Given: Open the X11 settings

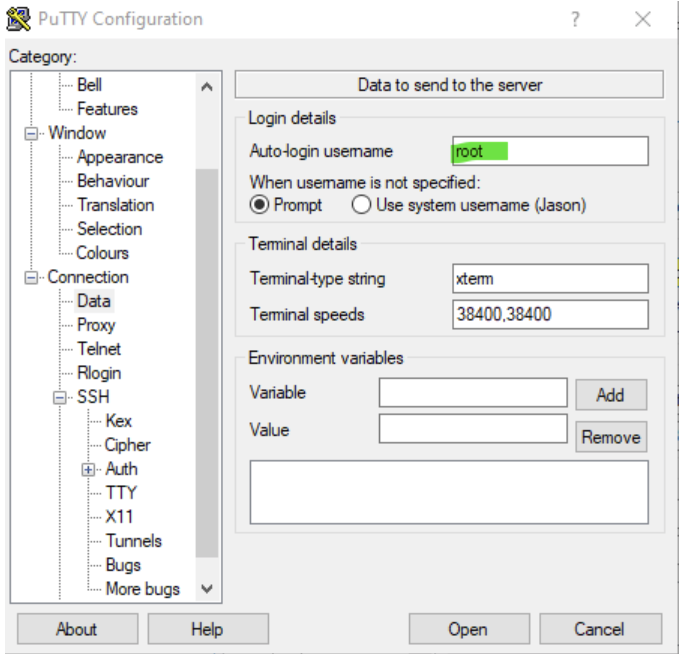Looking at the screenshot, I should pyautogui.click(x=119, y=517).
